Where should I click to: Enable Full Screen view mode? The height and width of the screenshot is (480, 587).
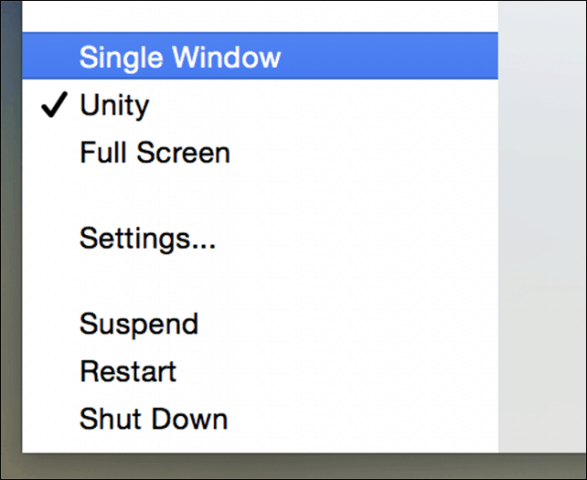click(x=260, y=153)
